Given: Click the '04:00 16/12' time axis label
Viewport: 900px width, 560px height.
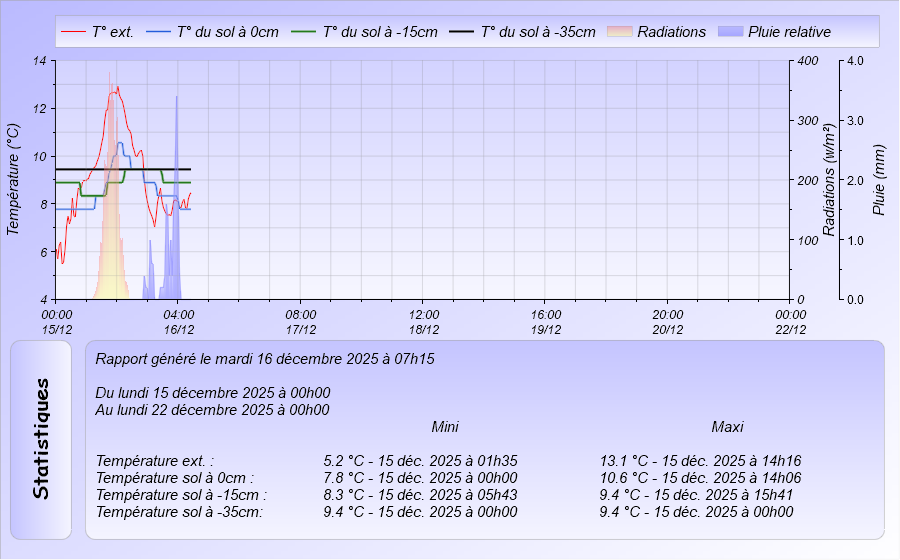Looking at the screenshot, I should 179,322.
